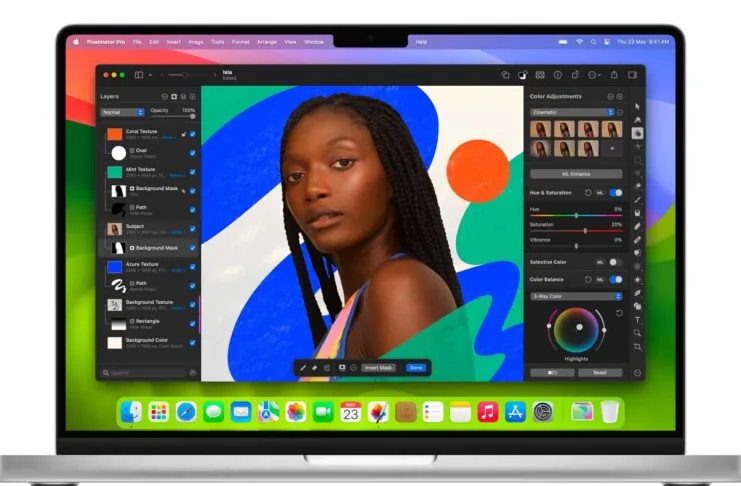
Task: Open Safari from the Dock
Action: coord(186,412)
